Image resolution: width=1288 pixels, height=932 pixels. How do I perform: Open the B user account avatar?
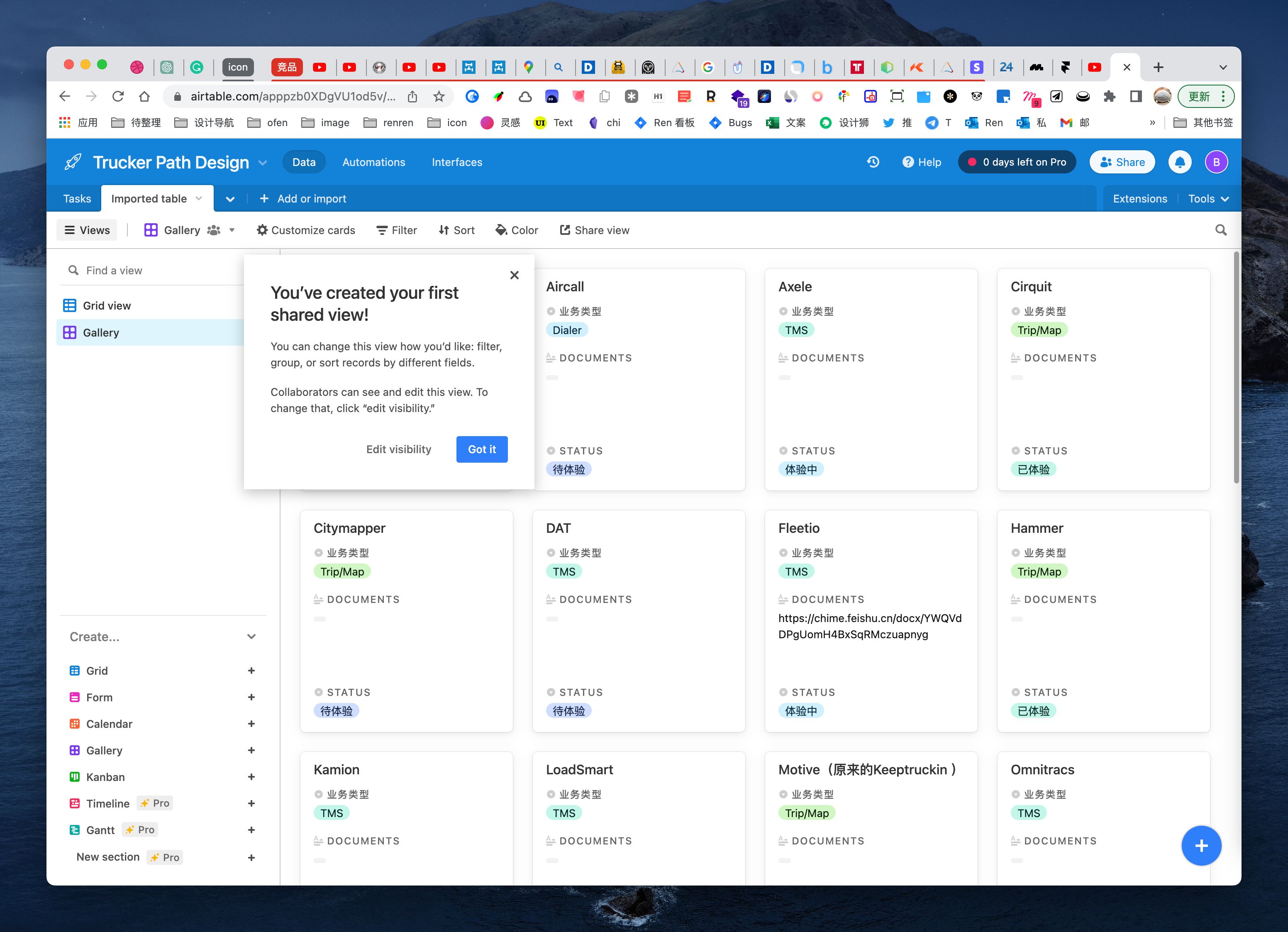point(1216,162)
